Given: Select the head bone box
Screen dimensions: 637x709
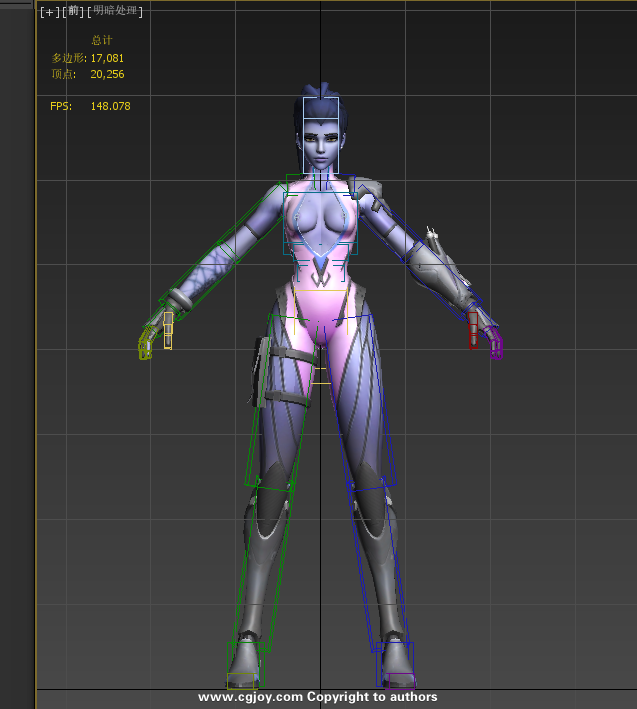Looking at the screenshot, I should click(321, 135).
